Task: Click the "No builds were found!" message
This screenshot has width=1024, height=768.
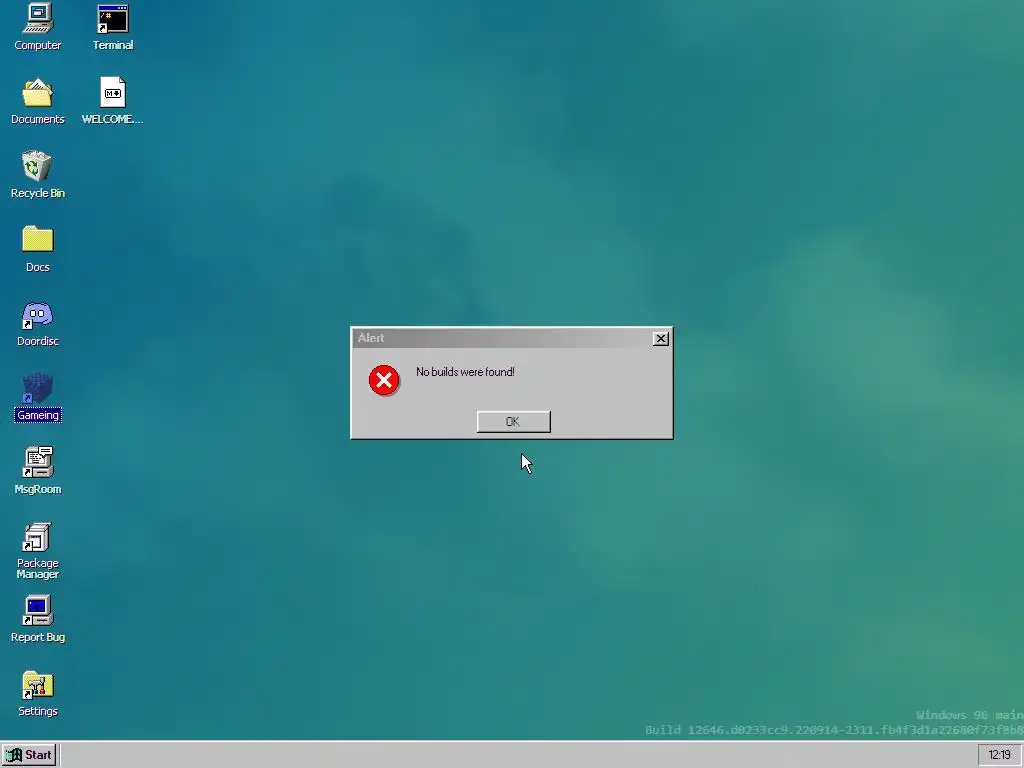Action: (465, 372)
